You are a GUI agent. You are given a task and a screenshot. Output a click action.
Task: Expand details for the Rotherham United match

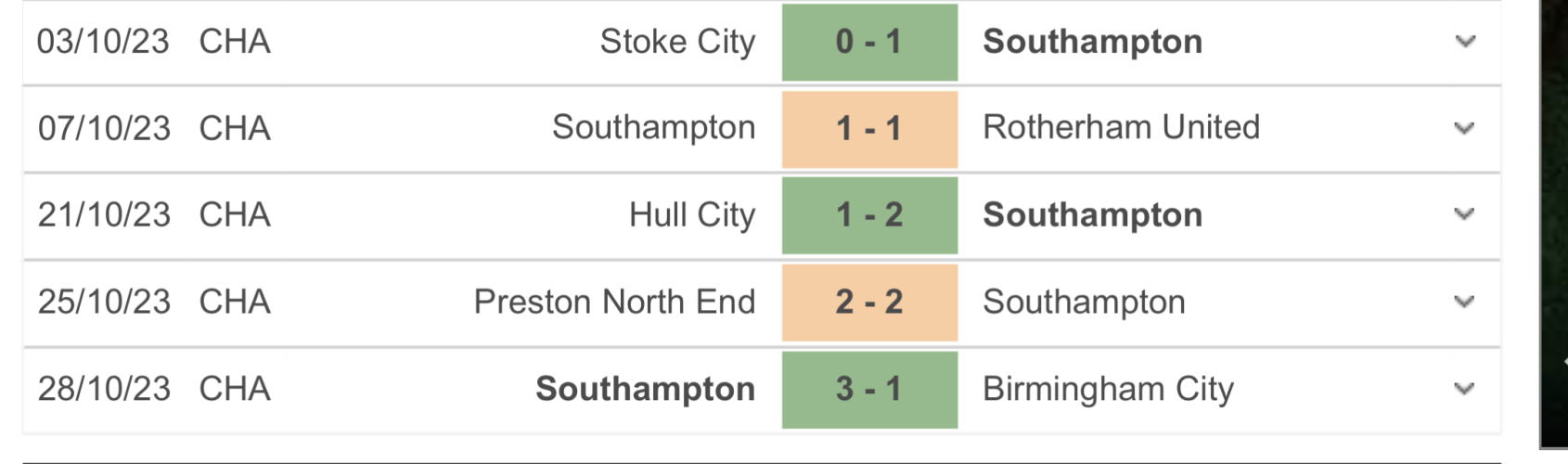tap(1464, 128)
